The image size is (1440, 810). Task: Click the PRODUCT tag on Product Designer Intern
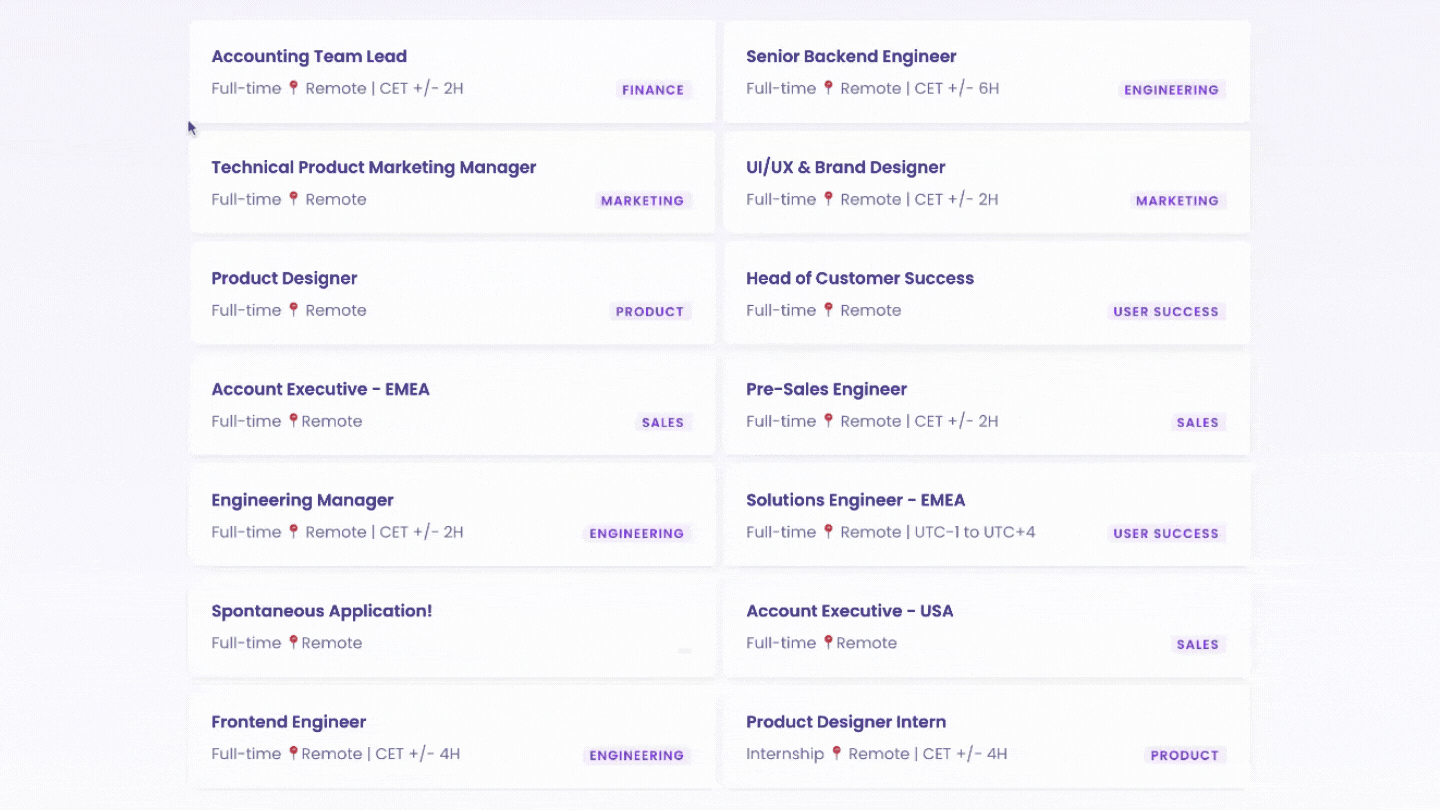pos(1184,756)
